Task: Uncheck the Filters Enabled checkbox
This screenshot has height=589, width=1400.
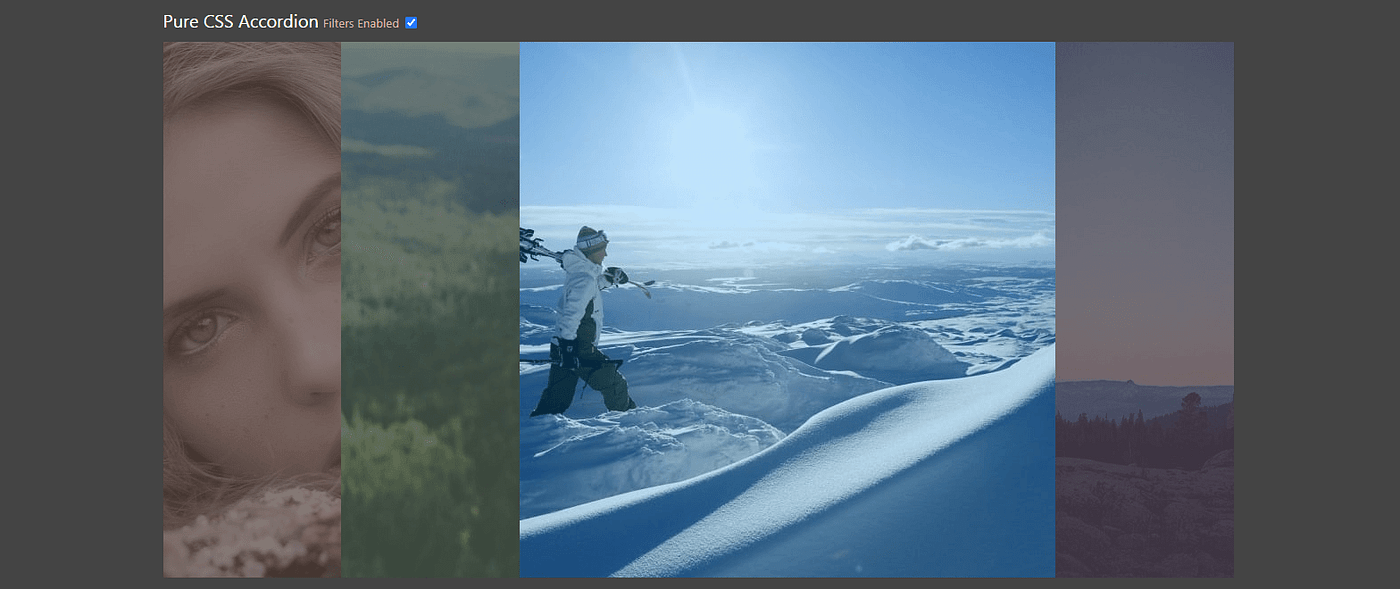Action: (x=411, y=23)
